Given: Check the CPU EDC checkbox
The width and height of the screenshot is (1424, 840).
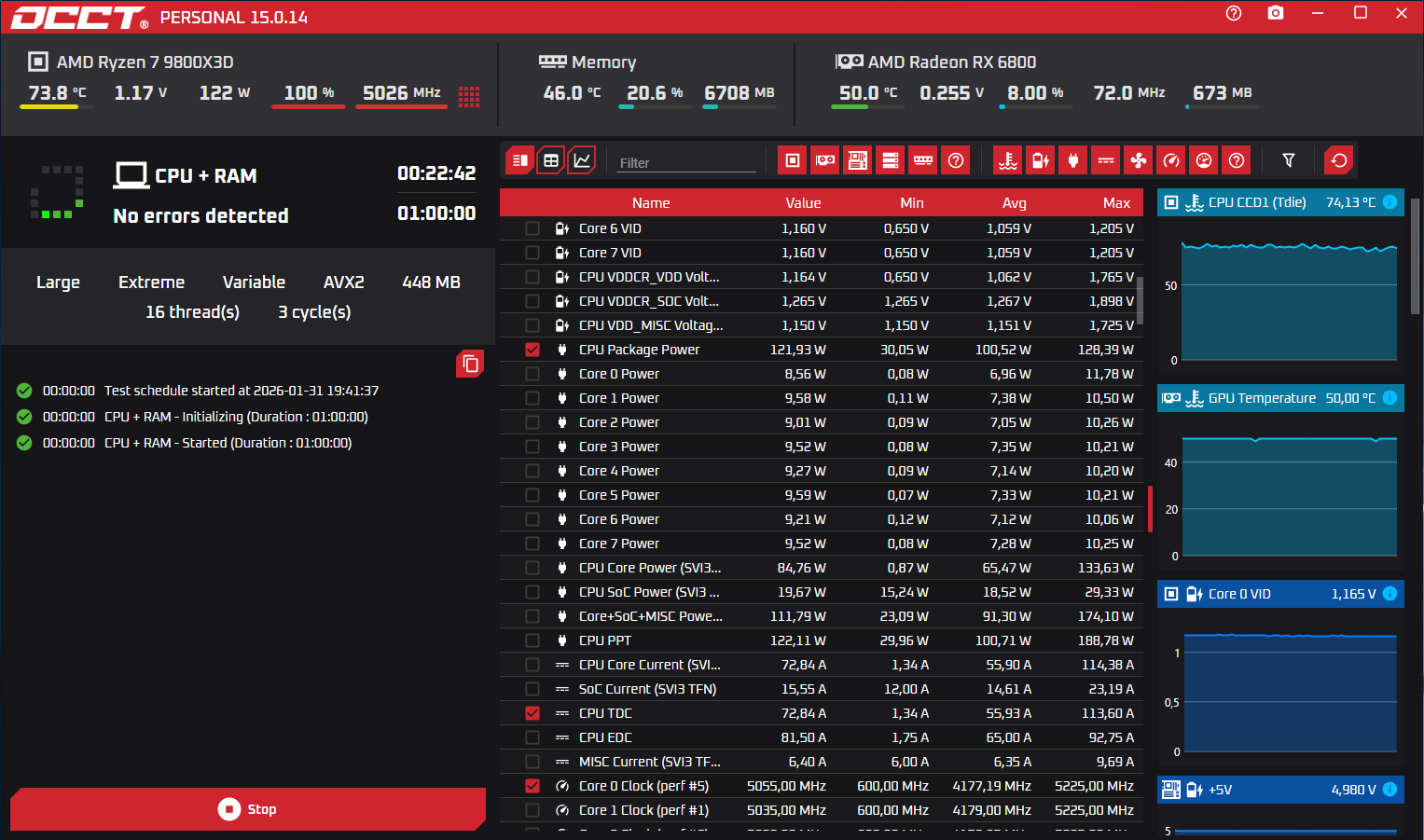Looking at the screenshot, I should pos(532,737).
